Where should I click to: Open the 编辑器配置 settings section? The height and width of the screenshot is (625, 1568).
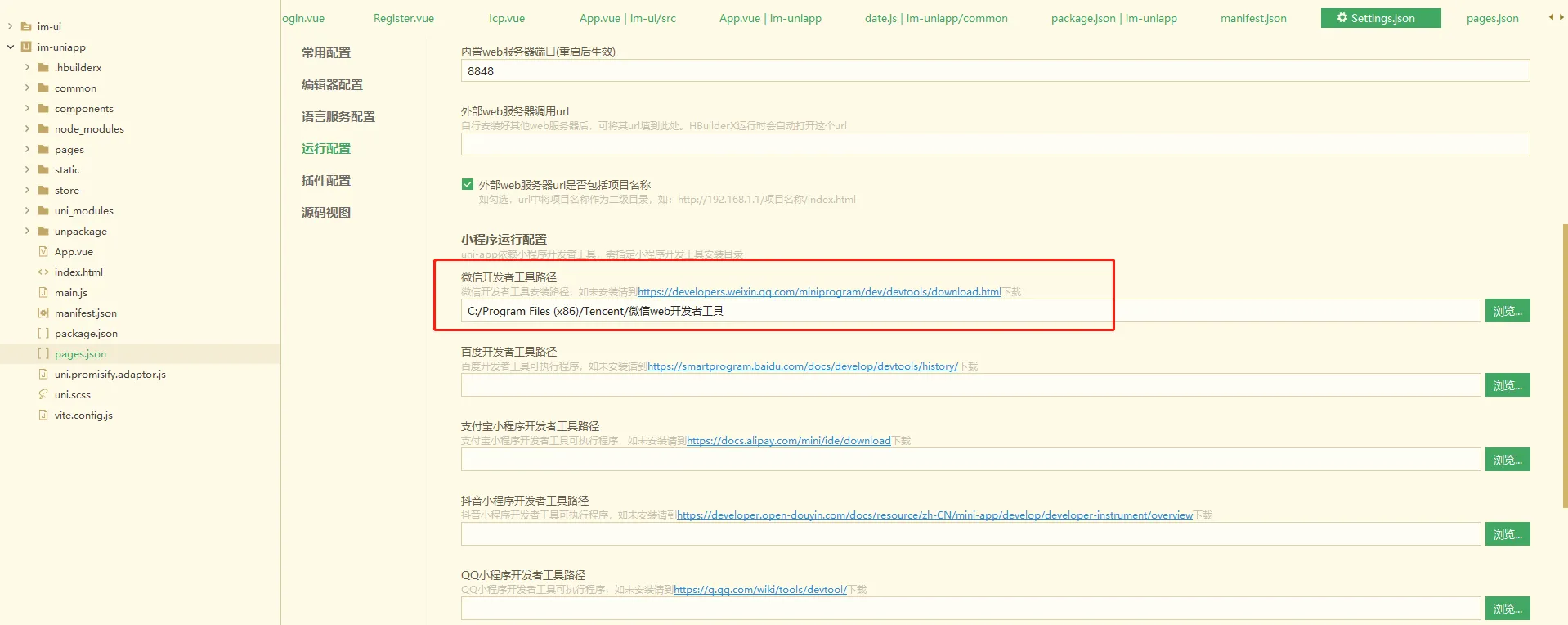tap(332, 84)
